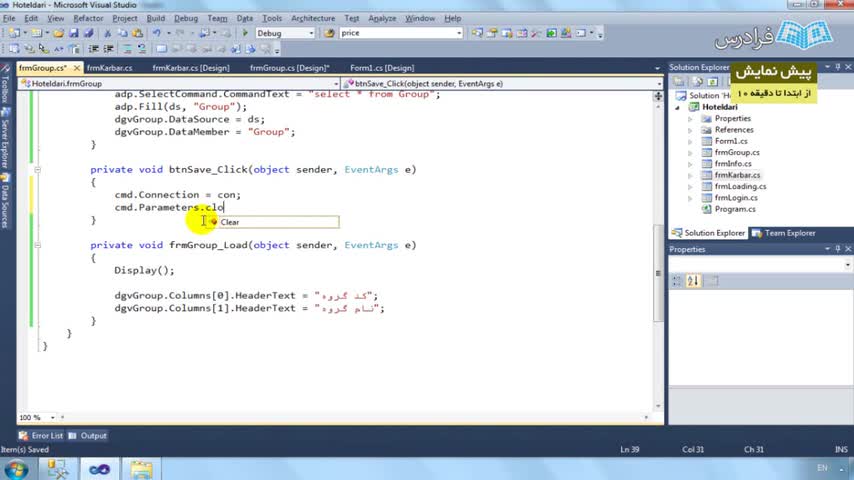Expand the Form1.cs tree node
Viewport: 854px width, 480px height.
tap(690, 142)
